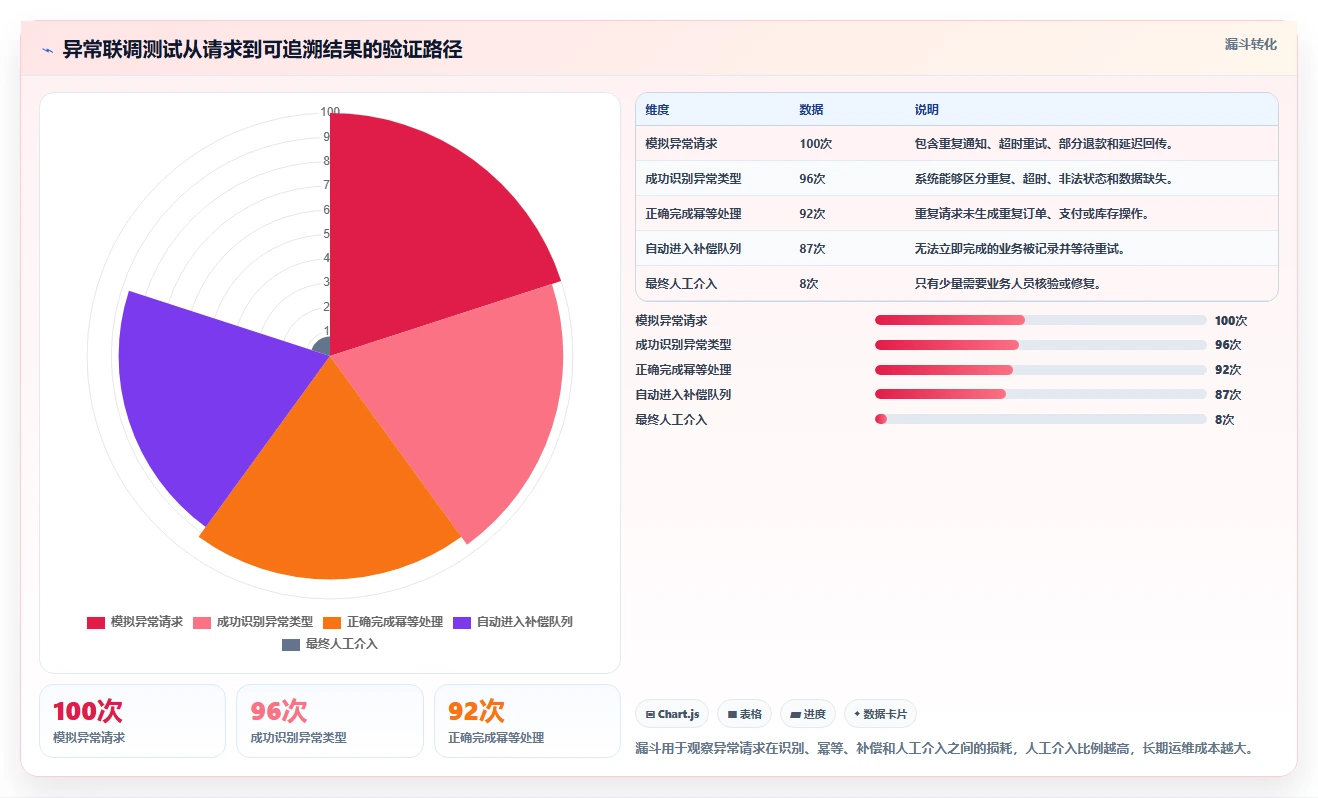The height and width of the screenshot is (798, 1318).
Task: Select the 模拟异常请求 table row name
Action: pyautogui.click(x=681, y=144)
